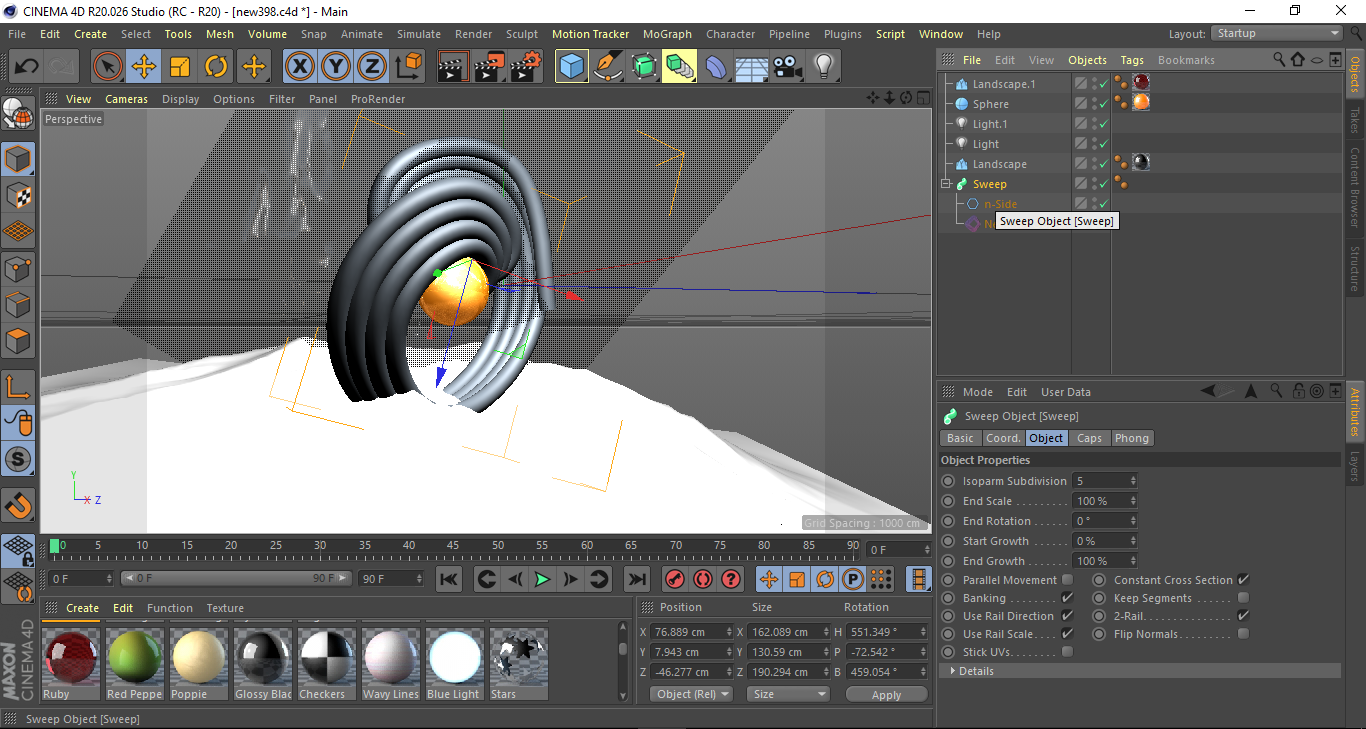Viewport: 1366px width, 729px height.
Task: Activate the Scale tool
Action: [180, 67]
